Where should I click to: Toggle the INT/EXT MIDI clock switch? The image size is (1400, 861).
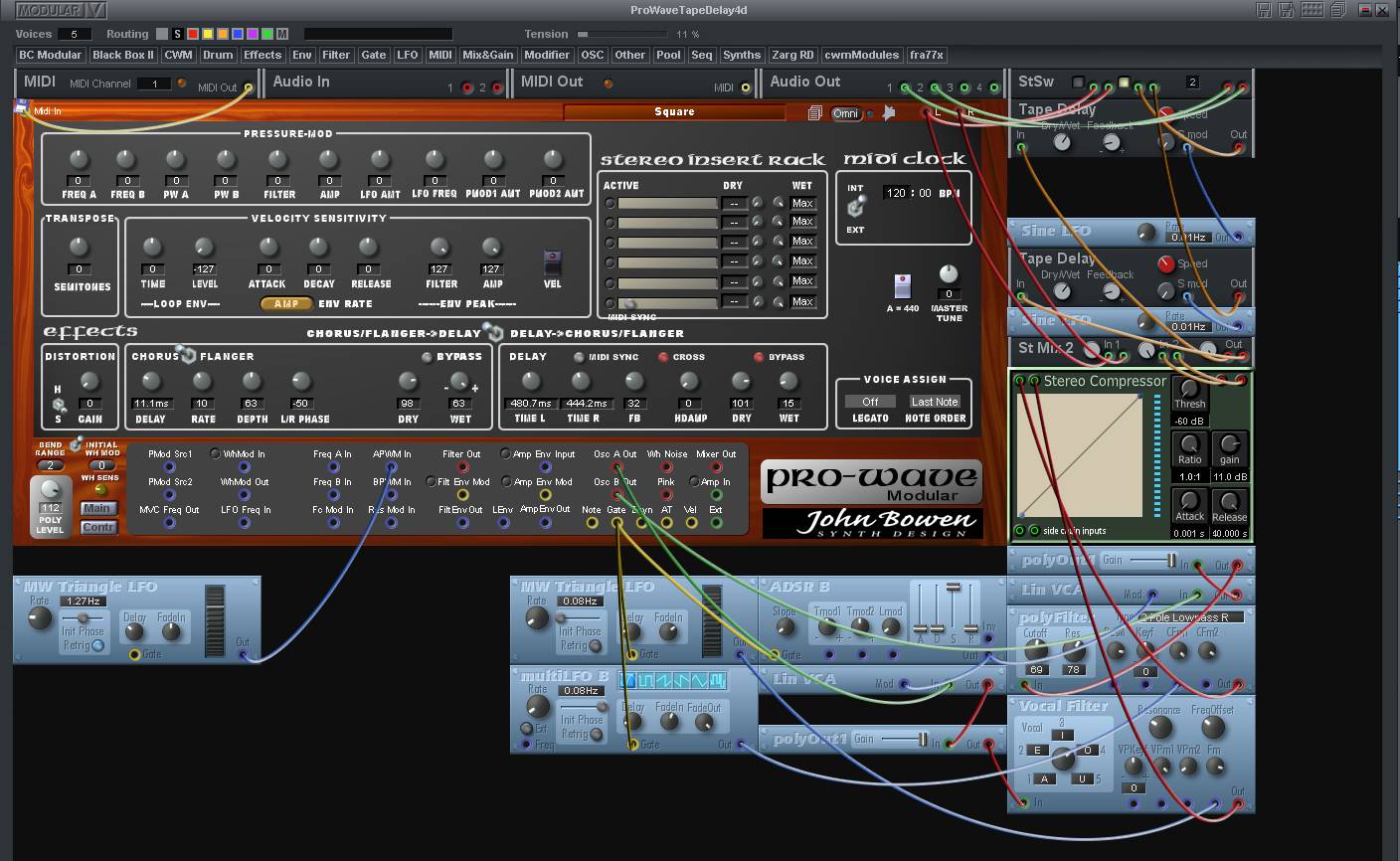click(x=855, y=208)
